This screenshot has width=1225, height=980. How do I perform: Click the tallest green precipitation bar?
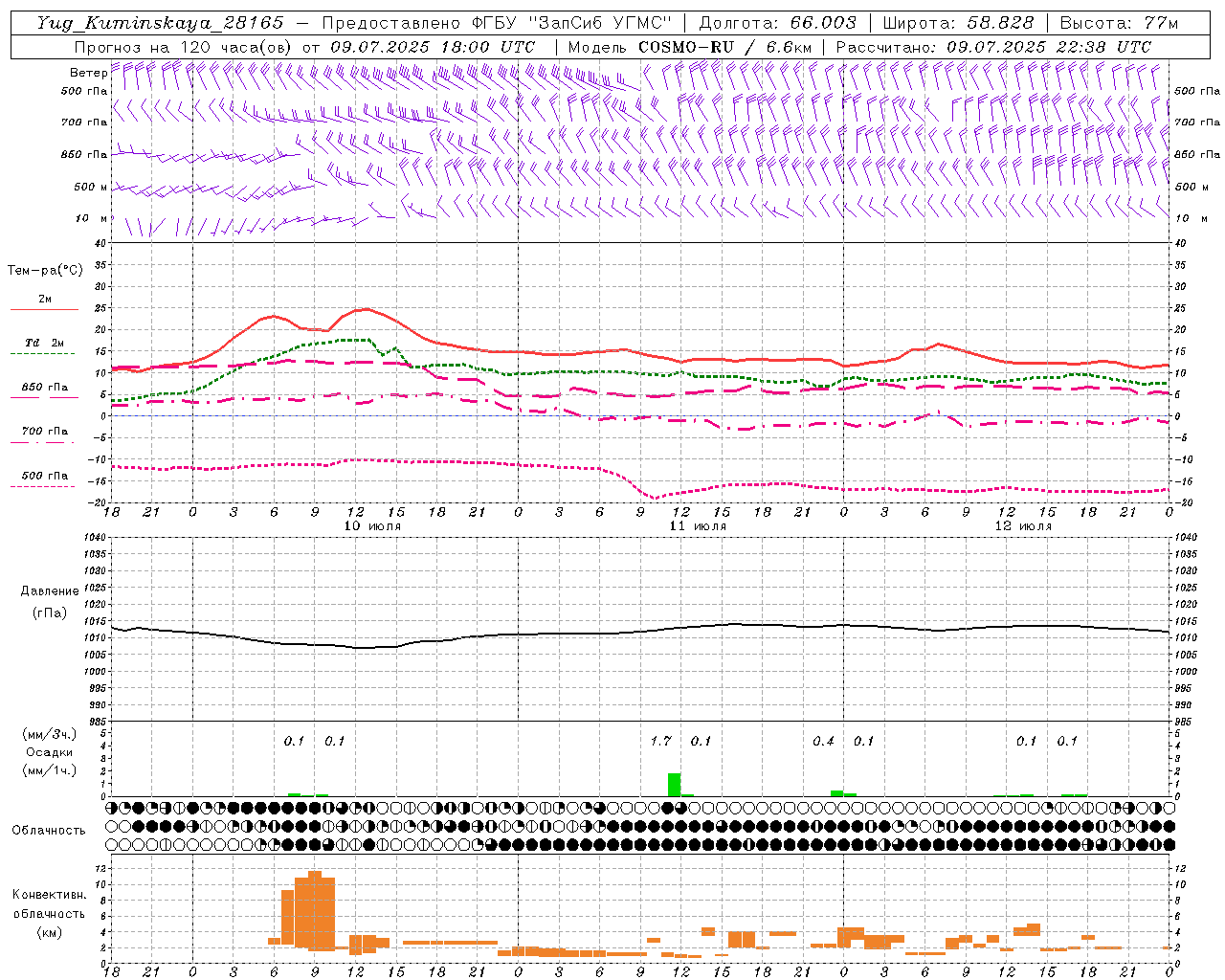coord(674,785)
